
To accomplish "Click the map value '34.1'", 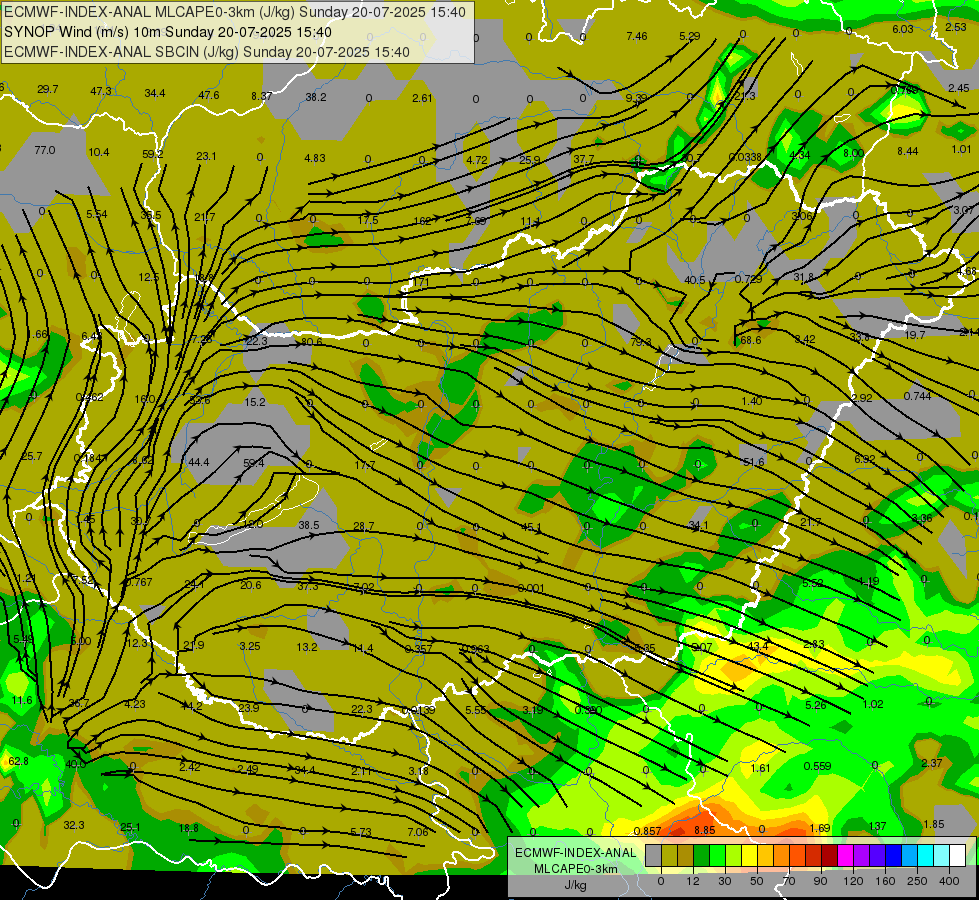I will pyautogui.click(x=698, y=525).
